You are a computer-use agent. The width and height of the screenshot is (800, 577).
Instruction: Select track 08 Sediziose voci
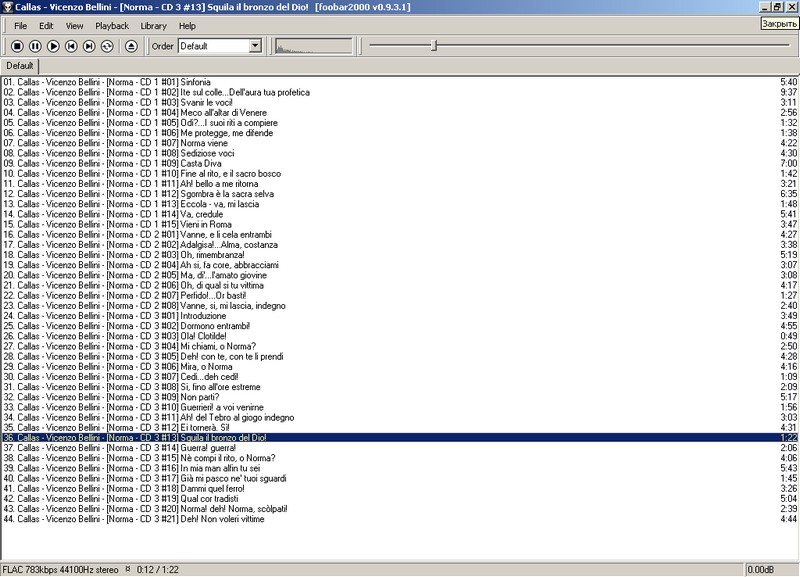[x=399, y=154]
